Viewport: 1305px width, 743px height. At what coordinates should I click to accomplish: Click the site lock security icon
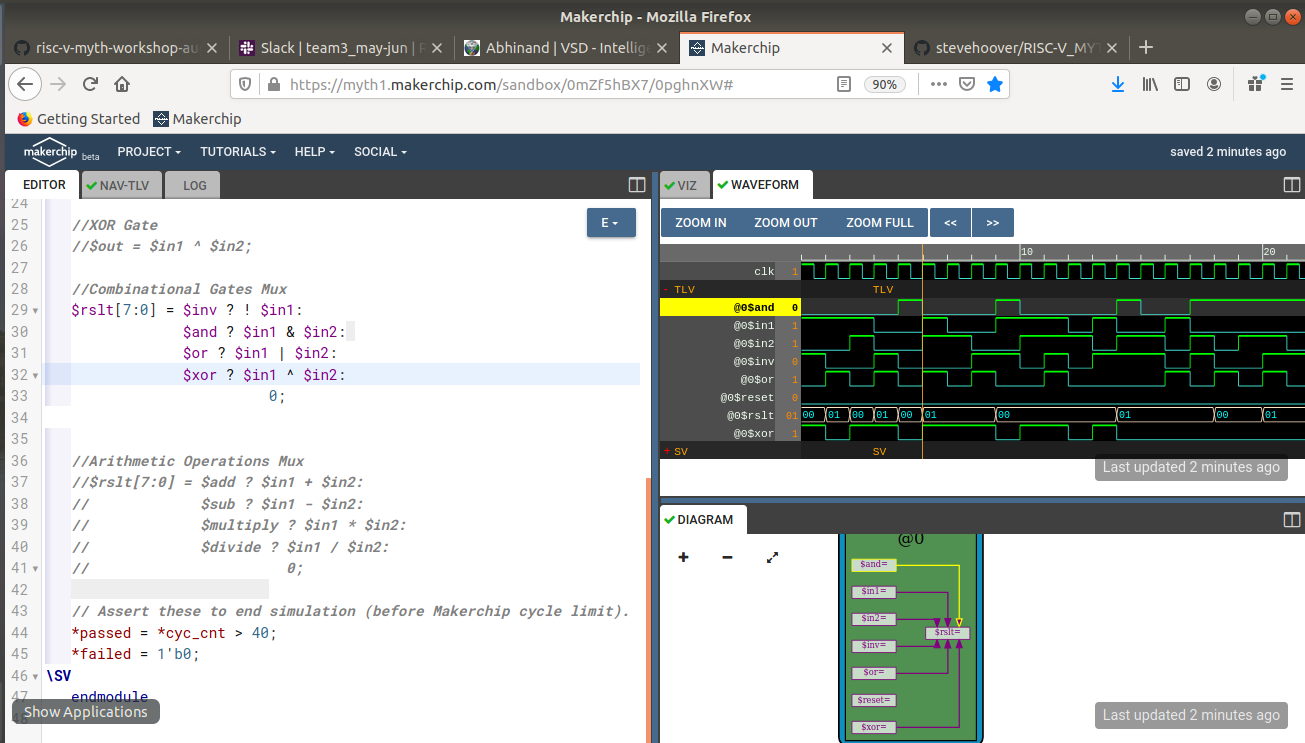(x=274, y=85)
